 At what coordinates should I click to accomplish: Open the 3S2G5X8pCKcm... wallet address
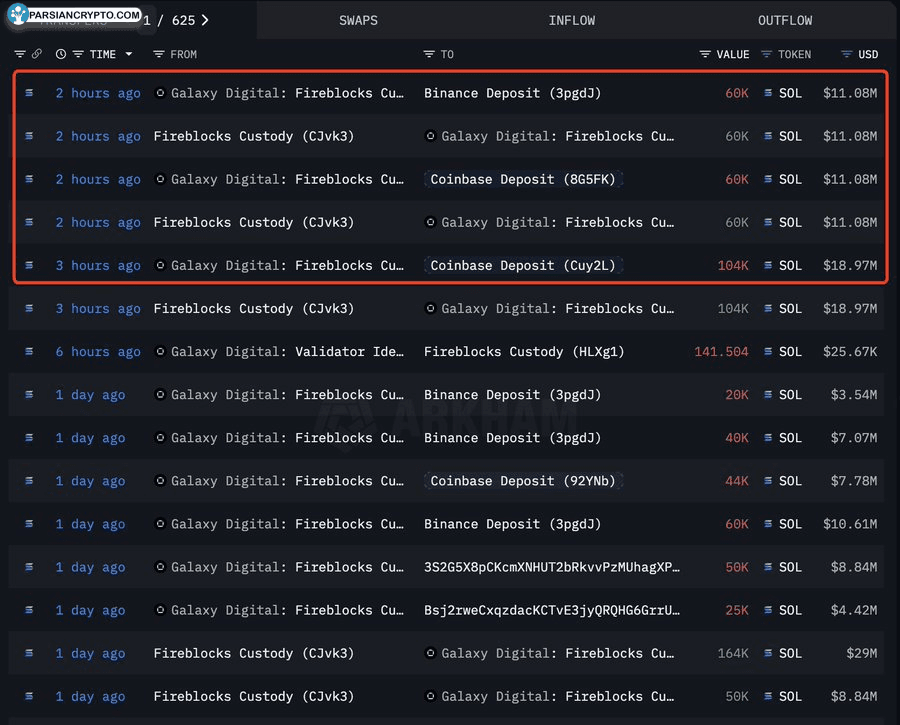point(551,567)
